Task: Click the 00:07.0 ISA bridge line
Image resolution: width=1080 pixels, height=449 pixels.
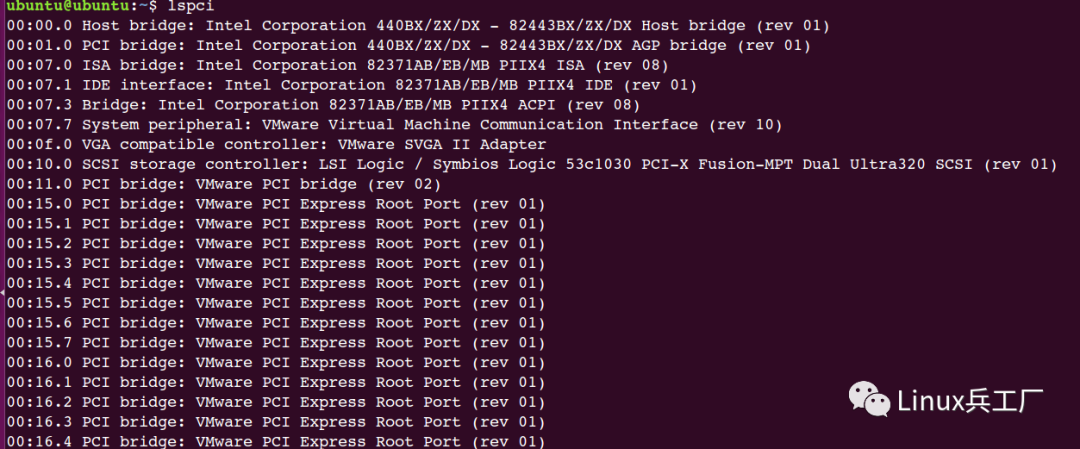Action: (338, 66)
